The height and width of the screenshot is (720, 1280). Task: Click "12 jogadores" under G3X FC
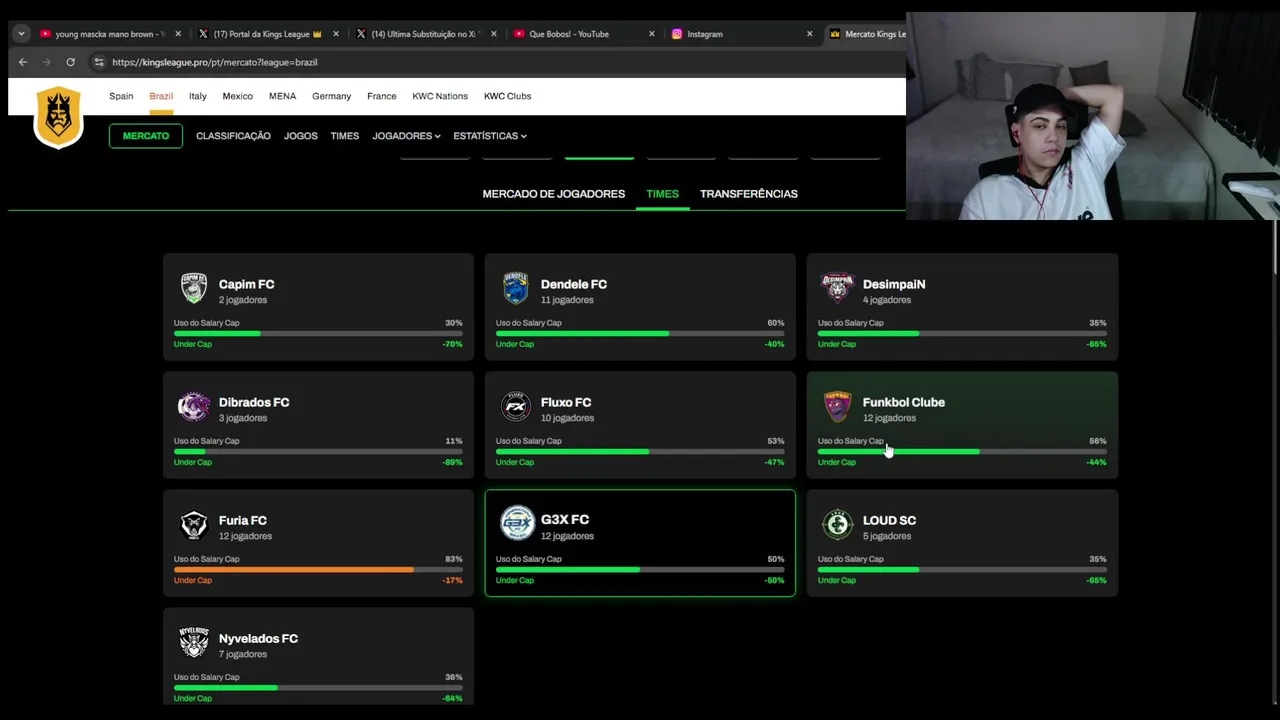pyautogui.click(x=567, y=536)
